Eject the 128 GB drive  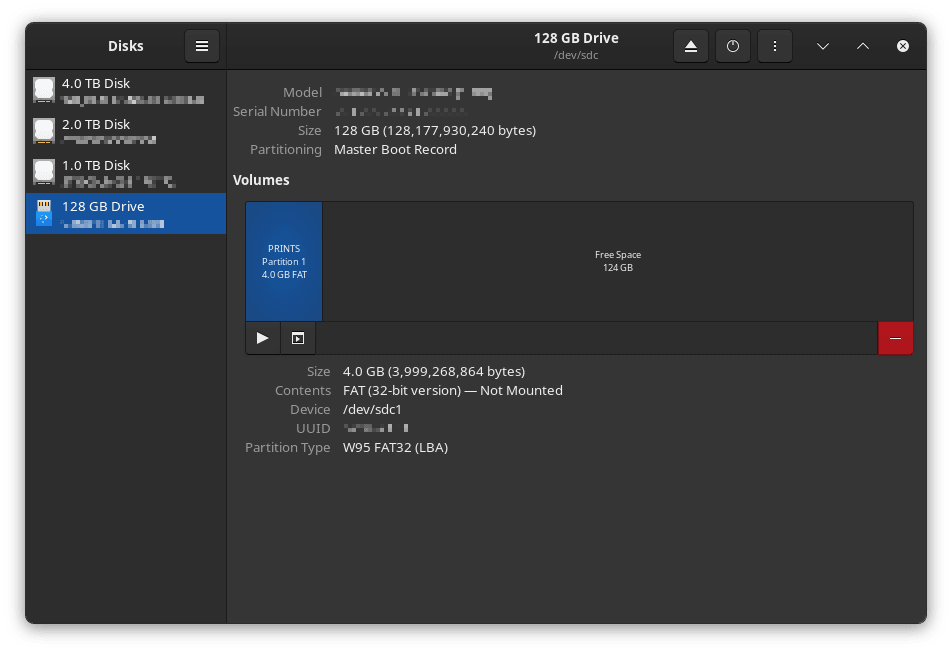point(690,46)
